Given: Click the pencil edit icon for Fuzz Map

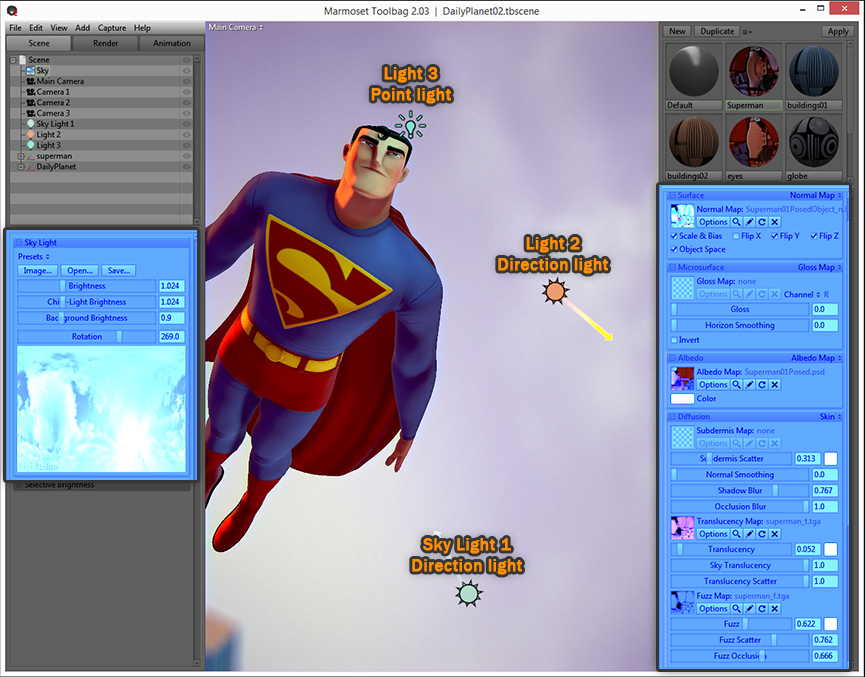Looking at the screenshot, I should [749, 609].
